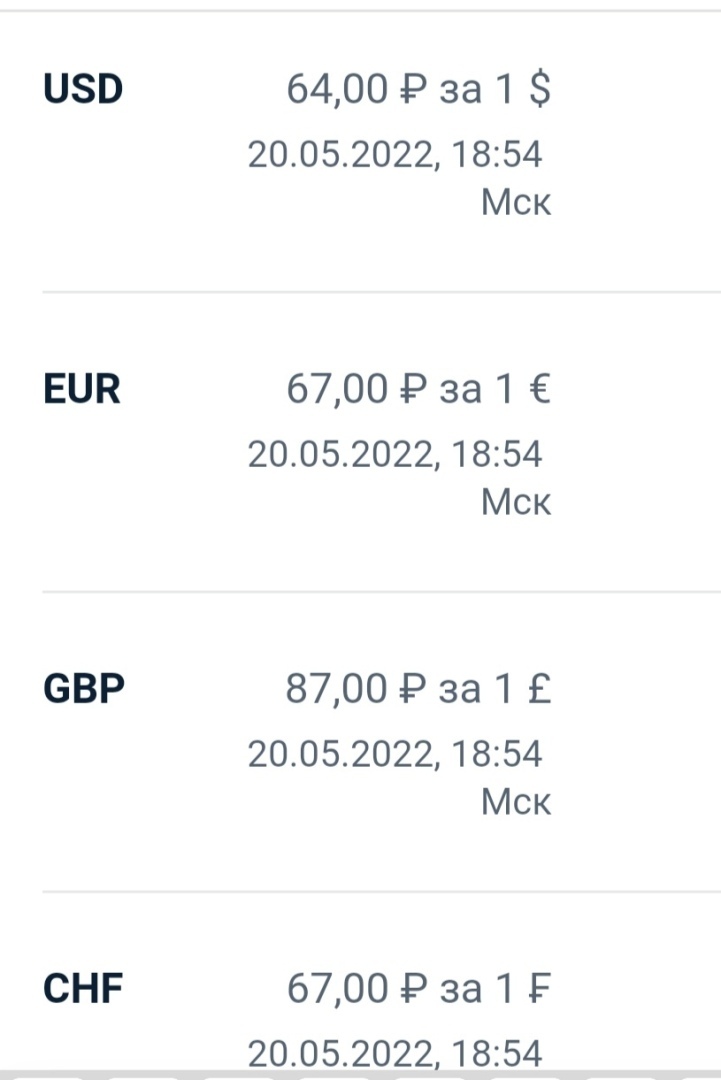Click the dollar sign in USD rate

coord(539,90)
